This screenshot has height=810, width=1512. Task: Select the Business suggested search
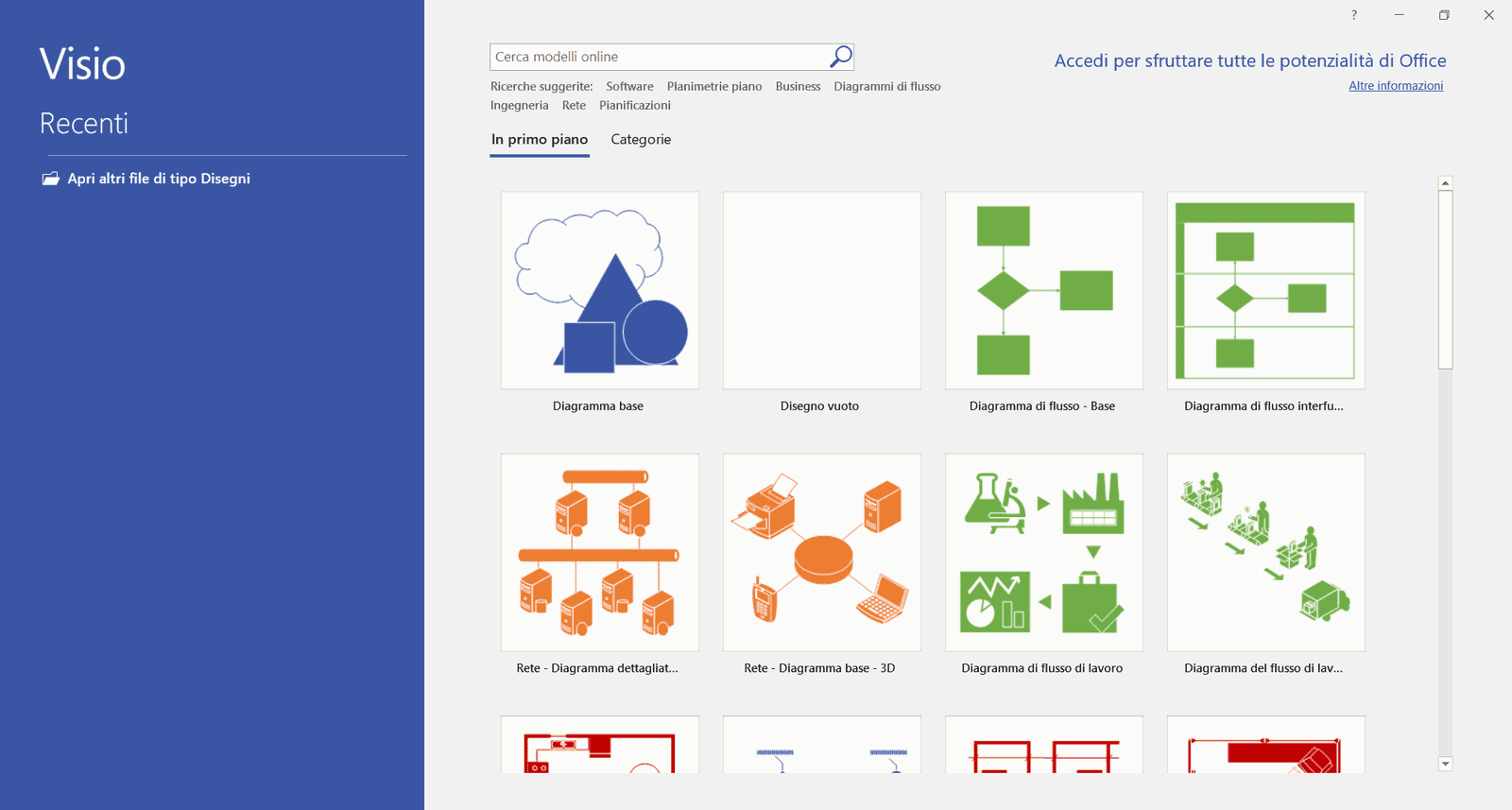click(x=798, y=86)
